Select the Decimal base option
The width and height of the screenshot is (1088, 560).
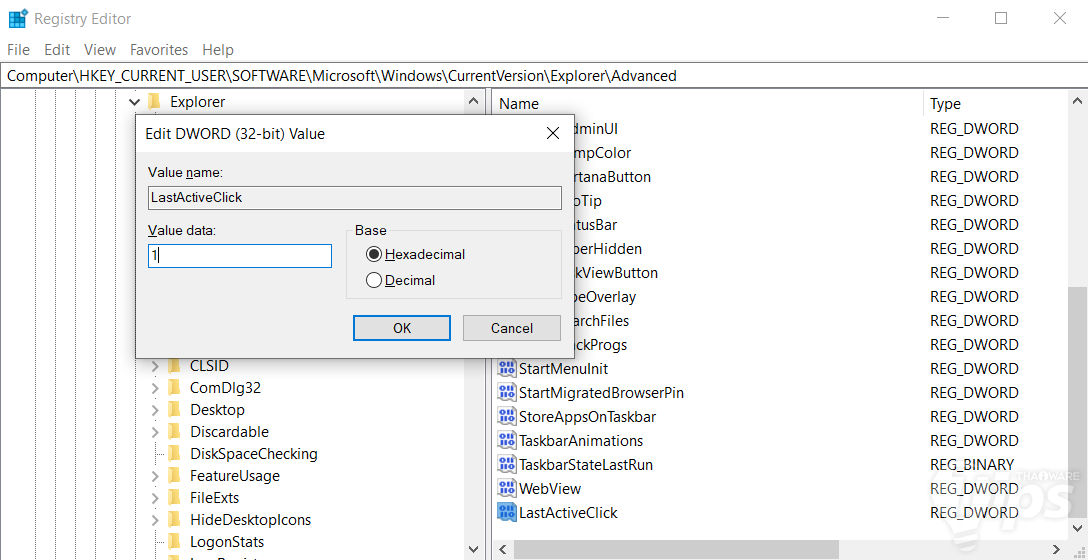pos(375,281)
